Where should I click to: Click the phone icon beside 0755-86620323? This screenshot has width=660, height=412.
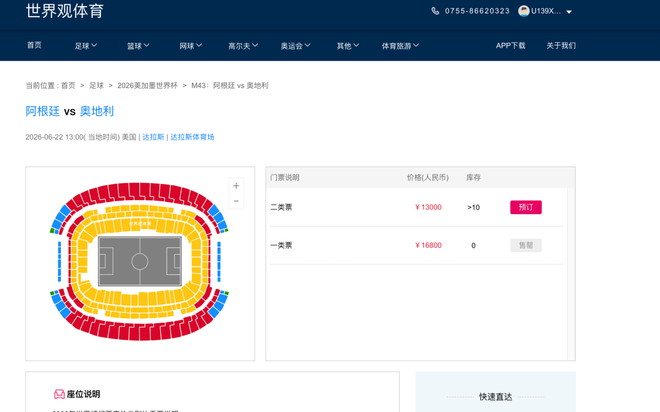click(x=435, y=11)
